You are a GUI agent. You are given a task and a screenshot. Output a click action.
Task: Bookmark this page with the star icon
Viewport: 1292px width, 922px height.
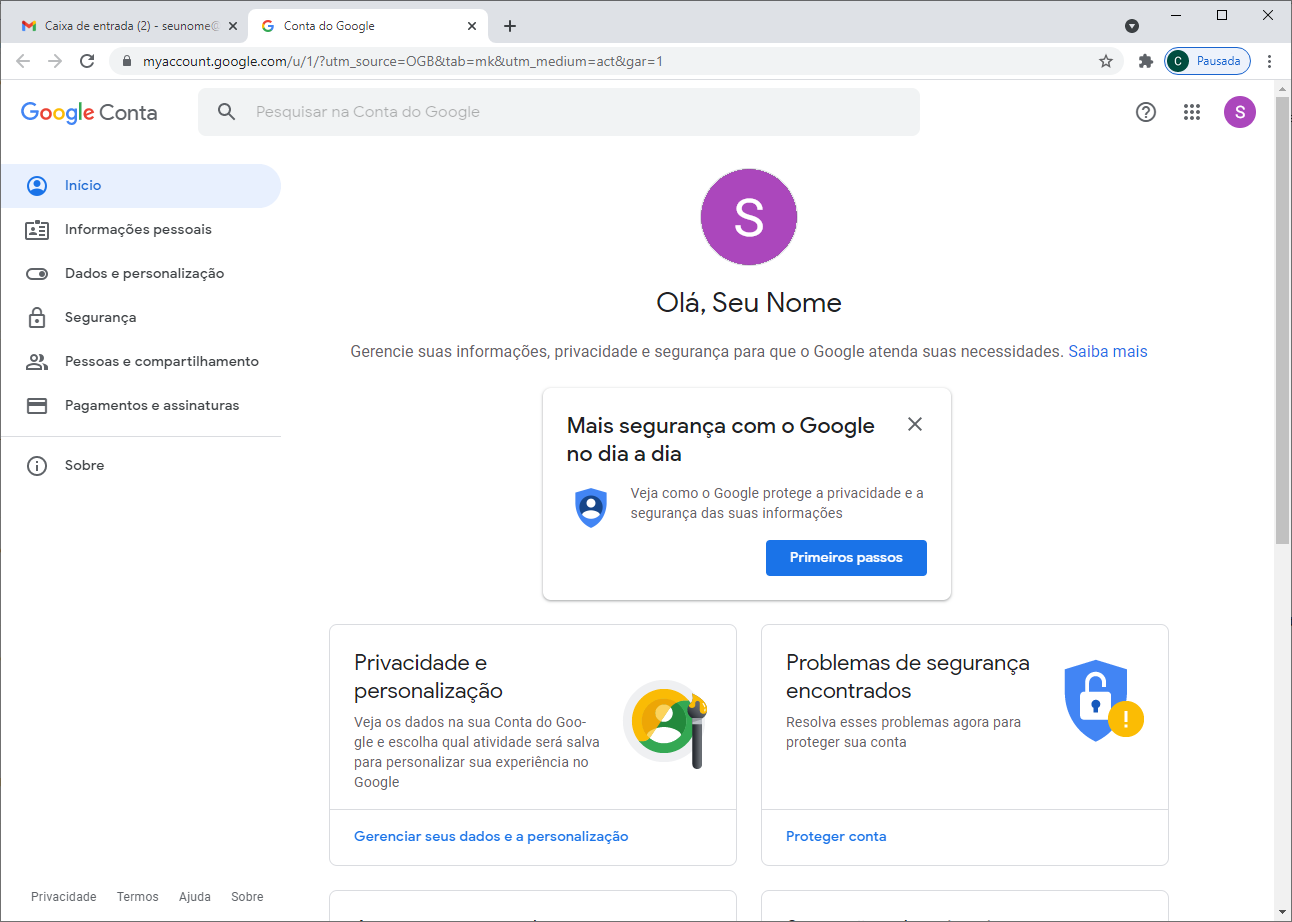coord(1106,61)
